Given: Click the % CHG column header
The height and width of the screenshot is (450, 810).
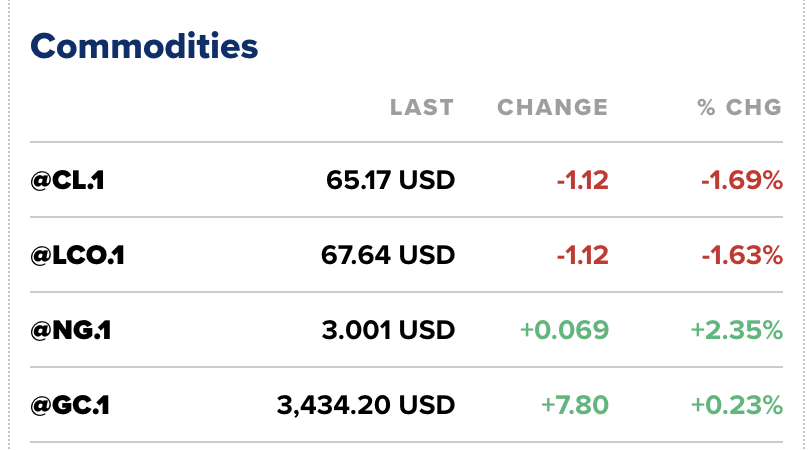Looking at the screenshot, I should click(x=740, y=107).
